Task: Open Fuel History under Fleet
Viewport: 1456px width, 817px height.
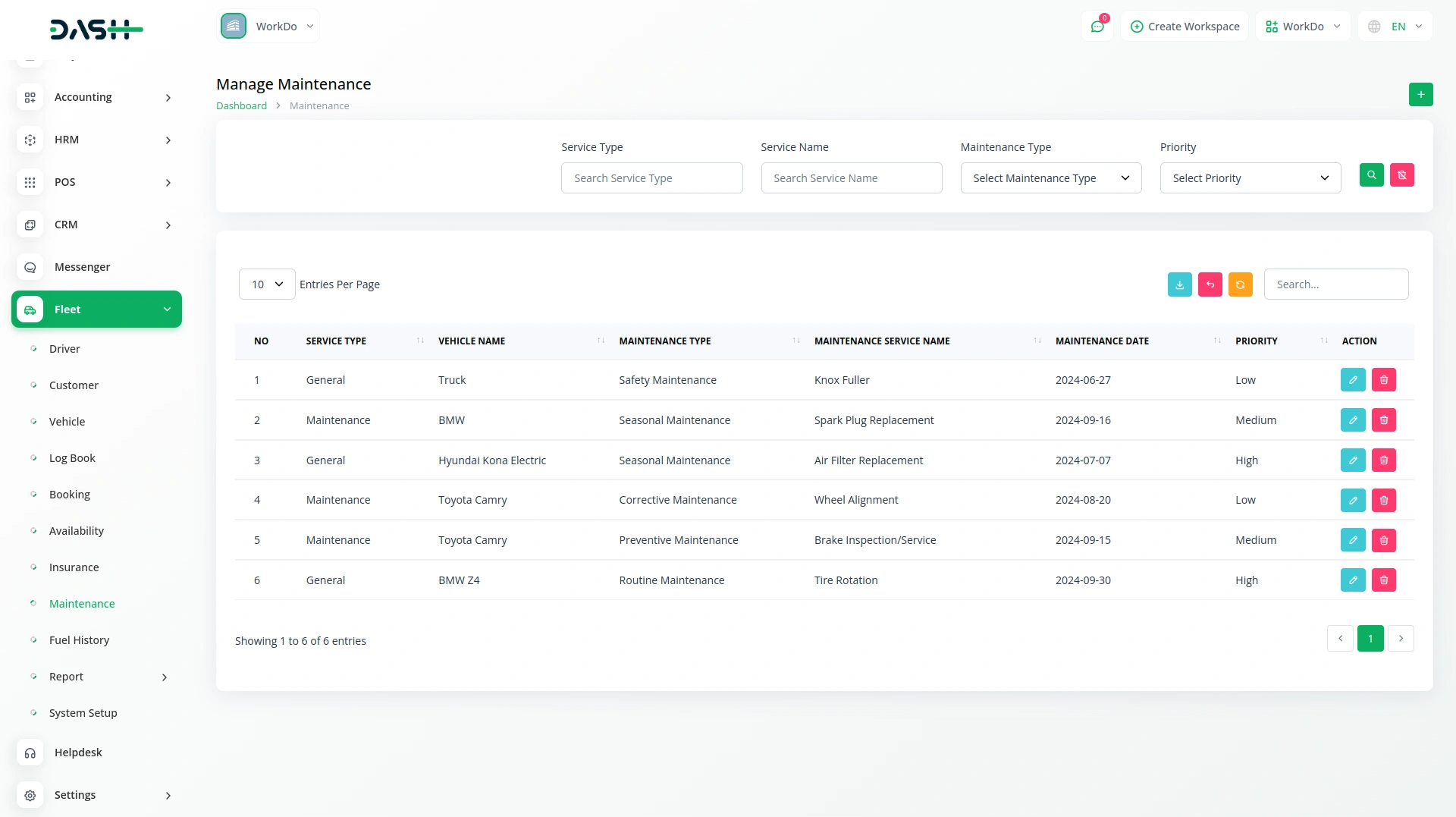Action: pyautogui.click(x=79, y=640)
